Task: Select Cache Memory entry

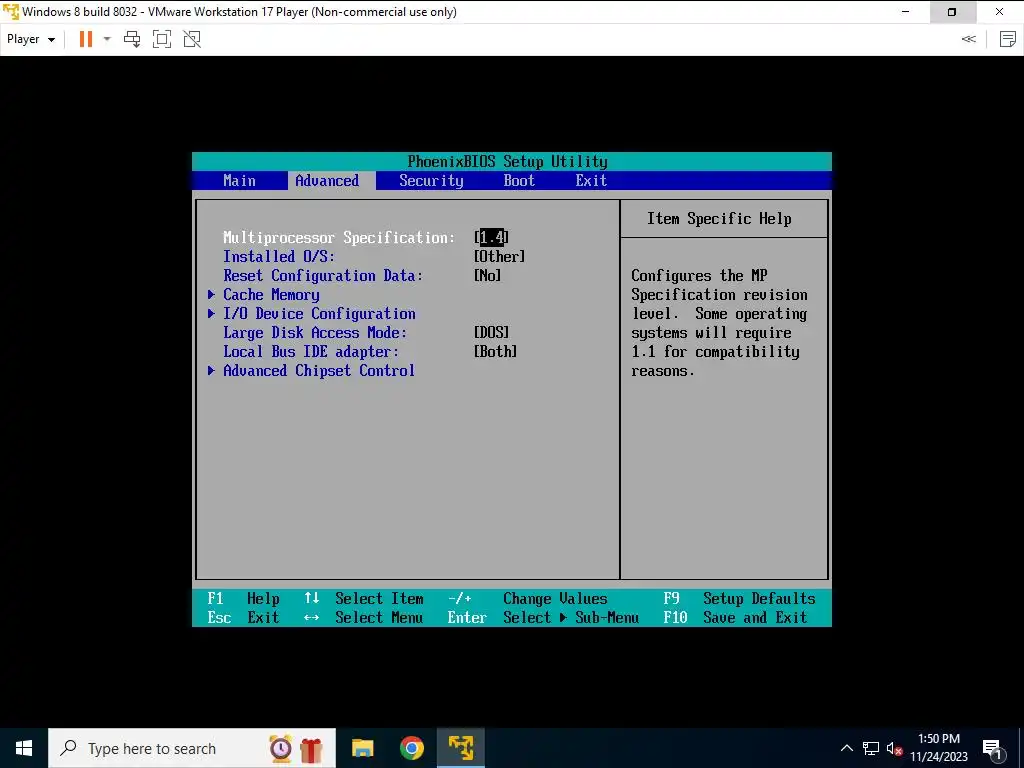Action: click(271, 295)
